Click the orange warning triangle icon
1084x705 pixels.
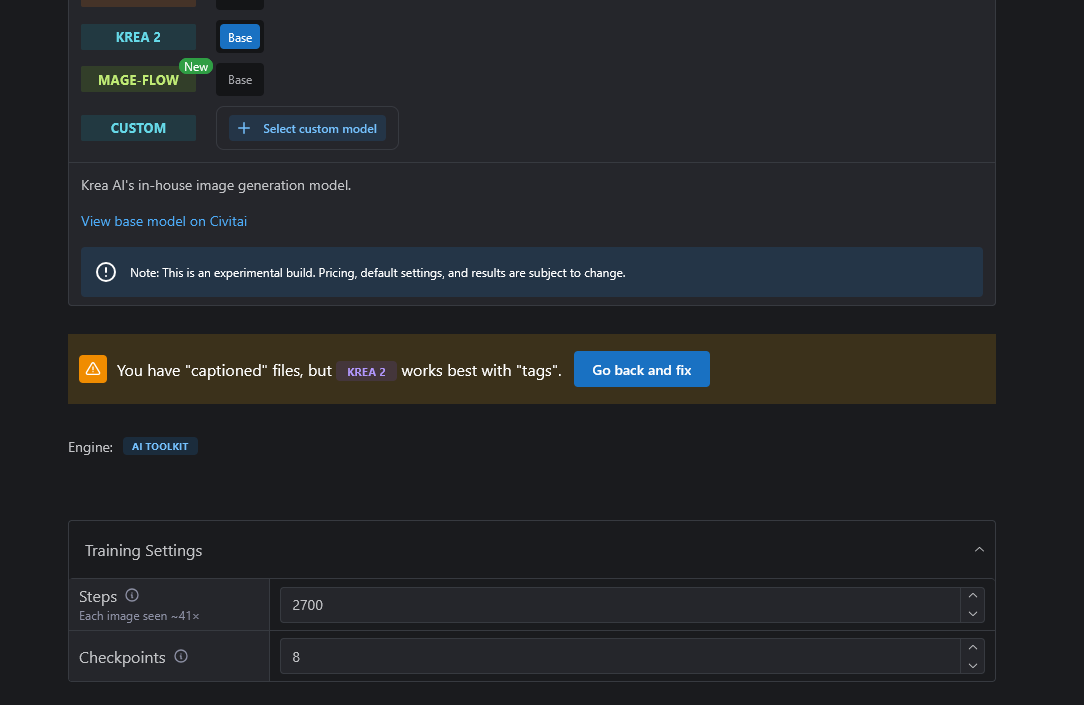93,369
